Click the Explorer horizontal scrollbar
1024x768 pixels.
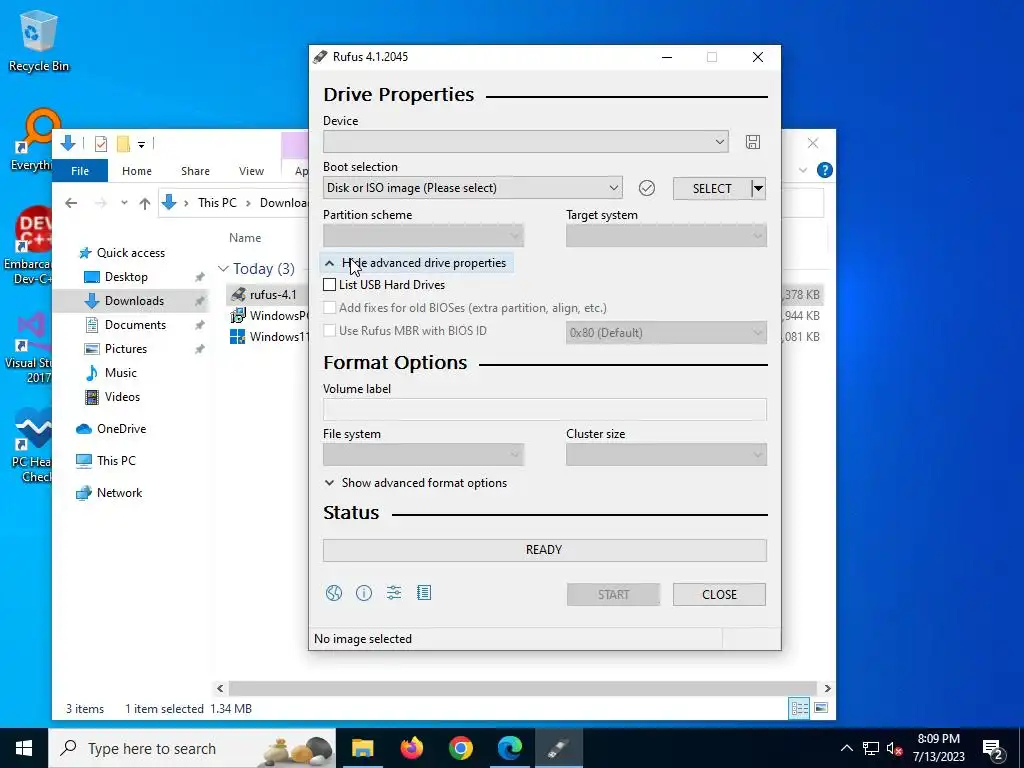[522, 688]
